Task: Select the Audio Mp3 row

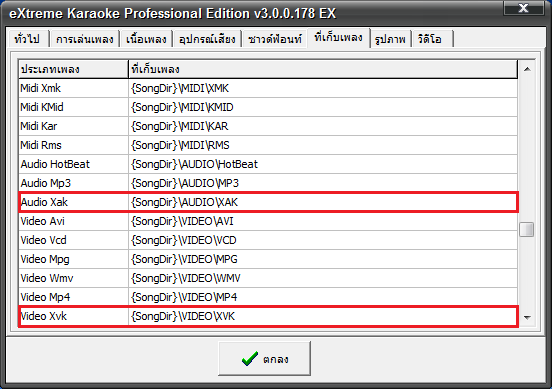Action: (268, 183)
